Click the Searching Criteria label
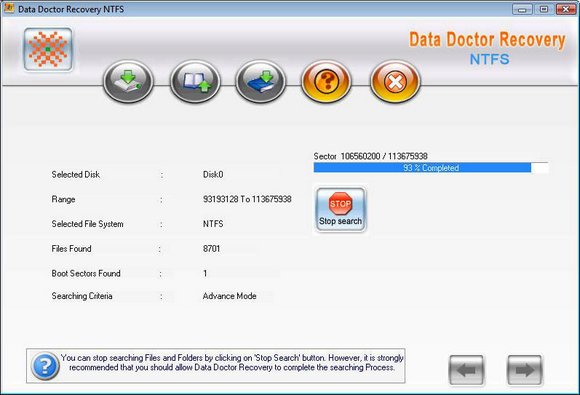This screenshot has width=580, height=395. point(82,296)
